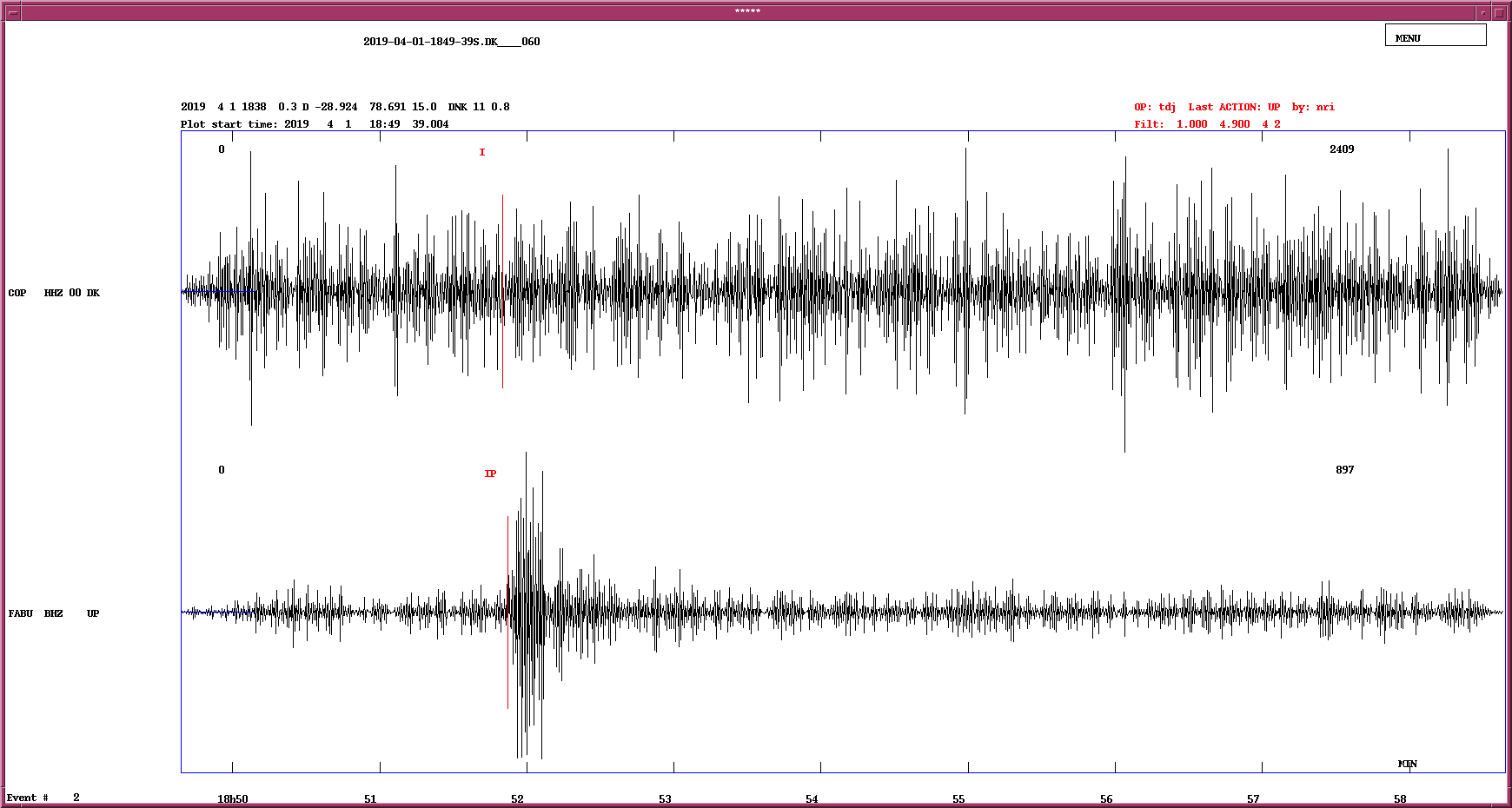
Task: Select the amplitude value 897 on FABU trace
Action: 1343,470
